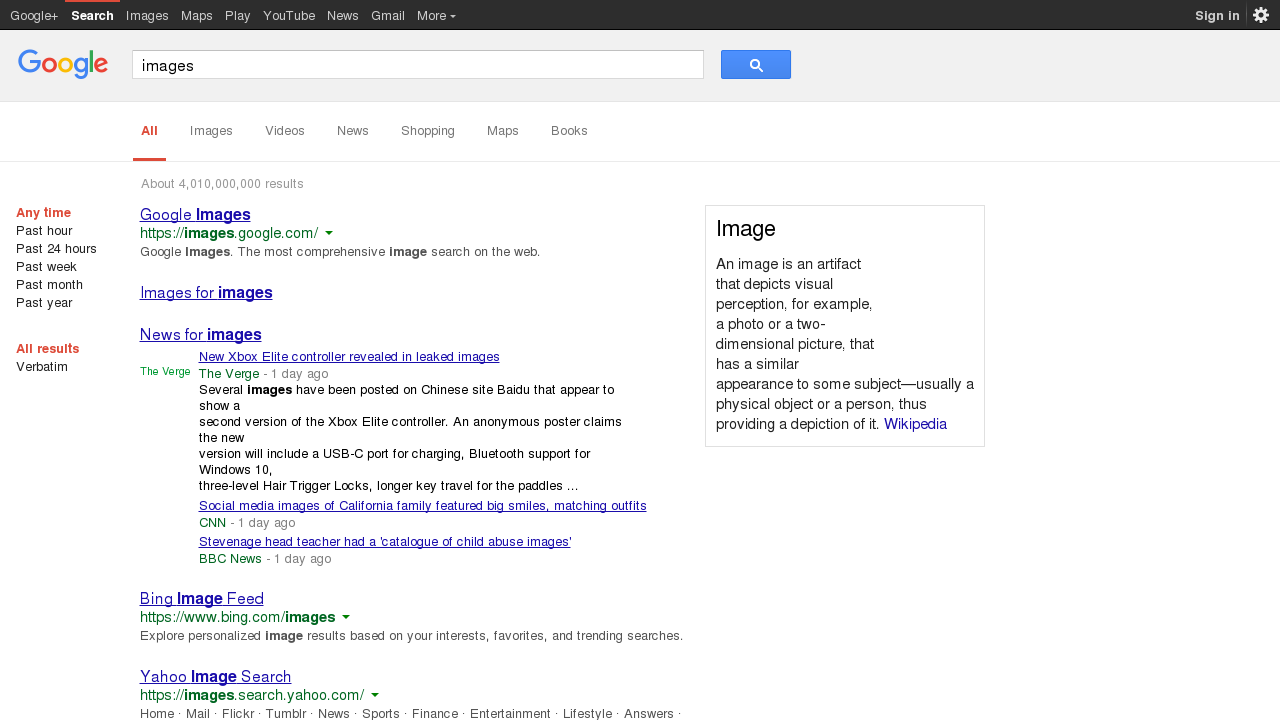Click the Sign in link
1280x720 pixels.
click(x=1217, y=15)
